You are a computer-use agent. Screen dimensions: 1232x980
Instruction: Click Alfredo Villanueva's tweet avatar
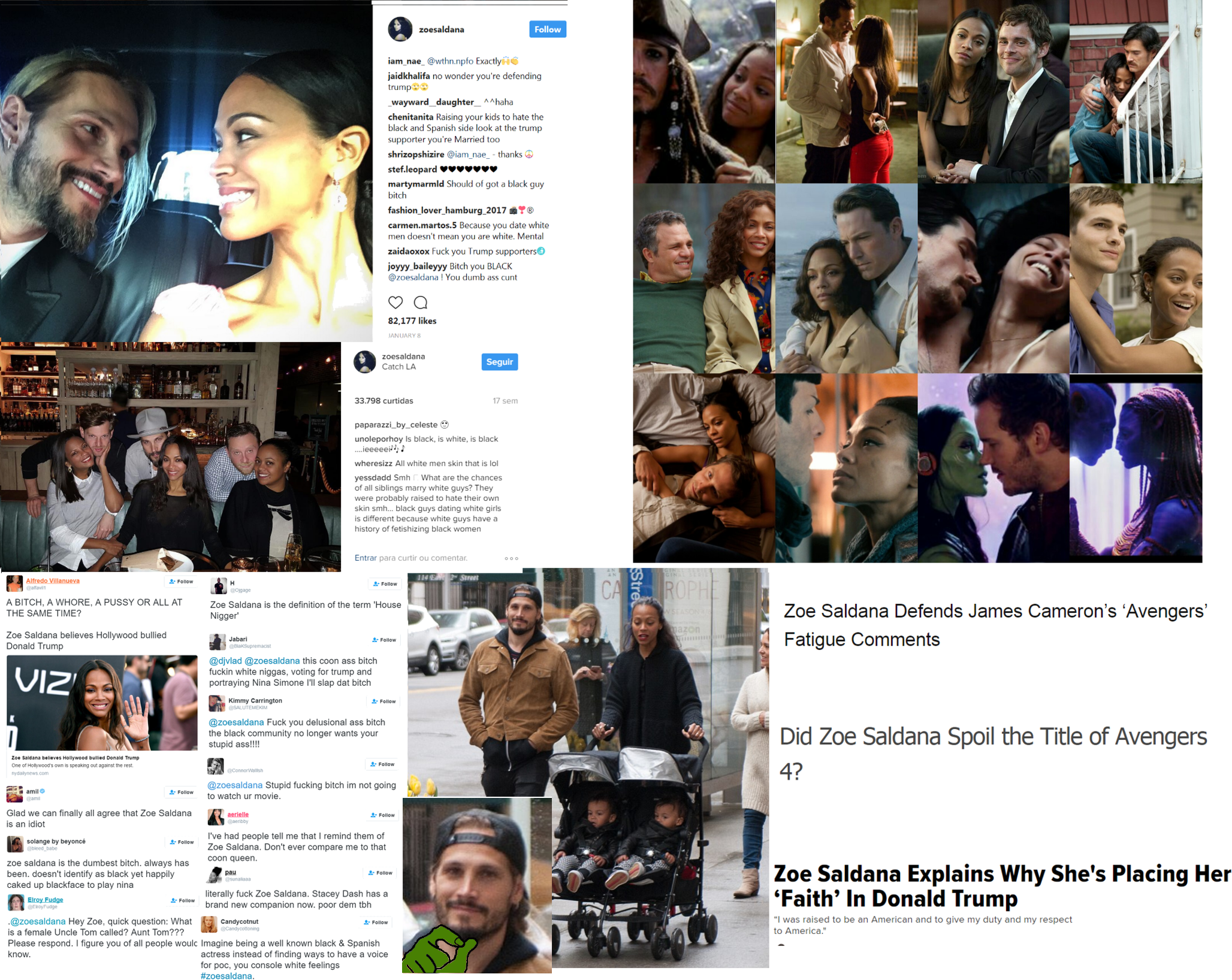coord(14,583)
